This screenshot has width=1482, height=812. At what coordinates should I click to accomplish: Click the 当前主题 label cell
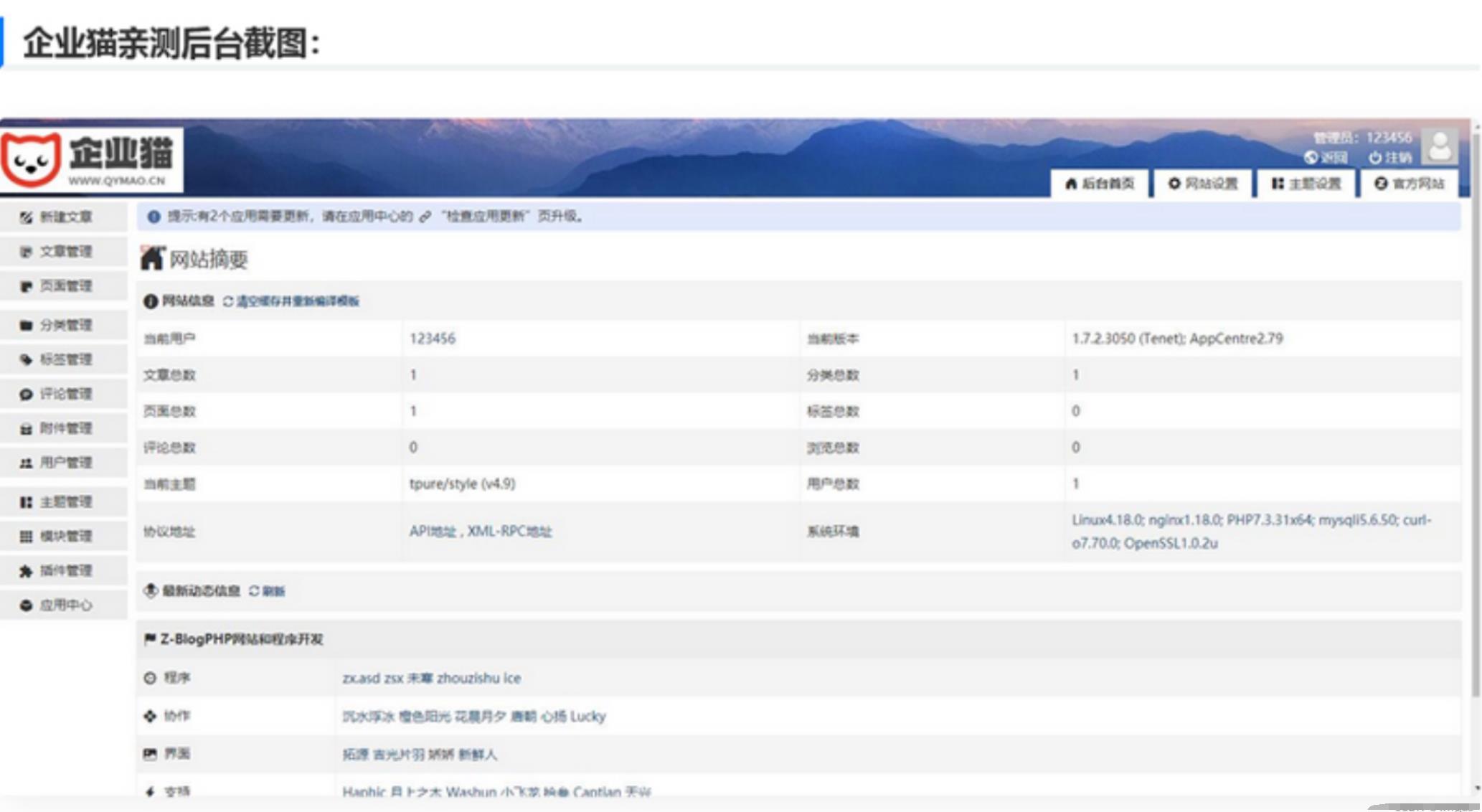(x=269, y=483)
